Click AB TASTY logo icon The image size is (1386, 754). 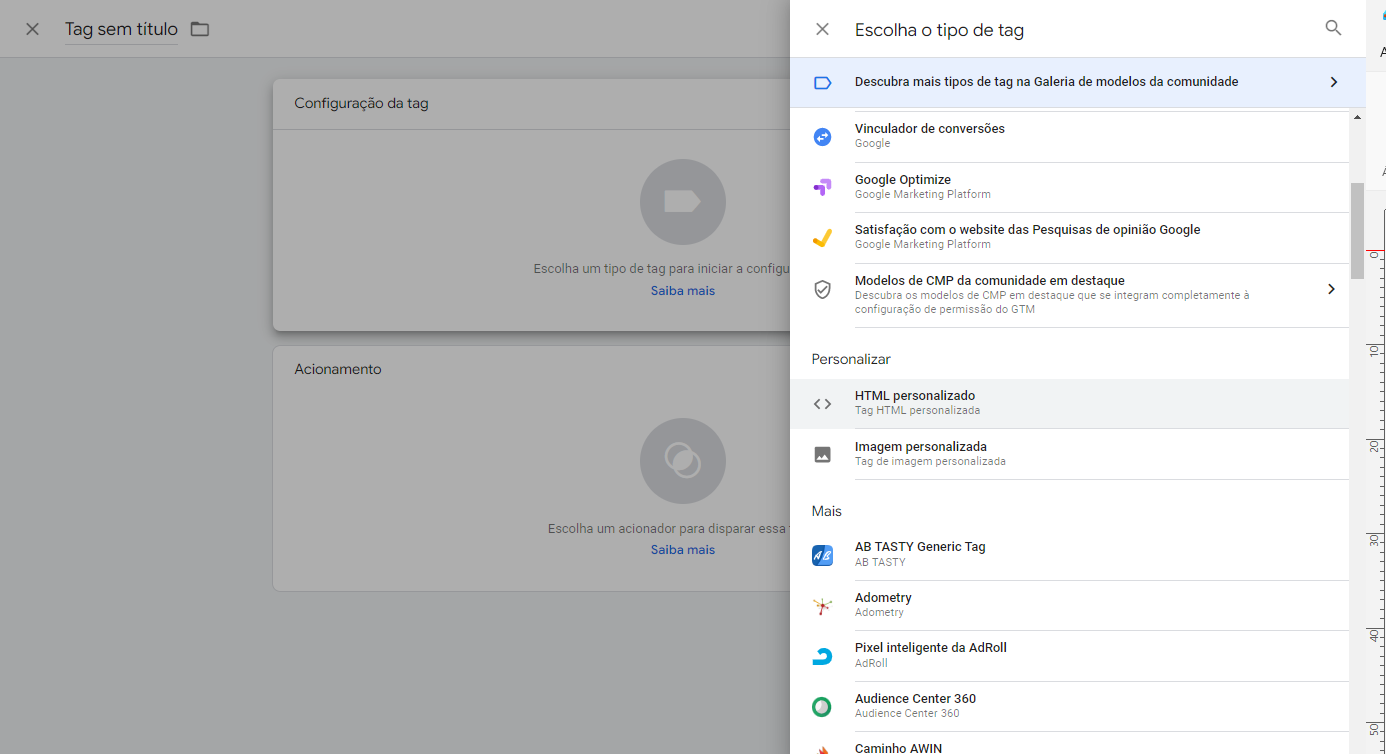click(822, 555)
